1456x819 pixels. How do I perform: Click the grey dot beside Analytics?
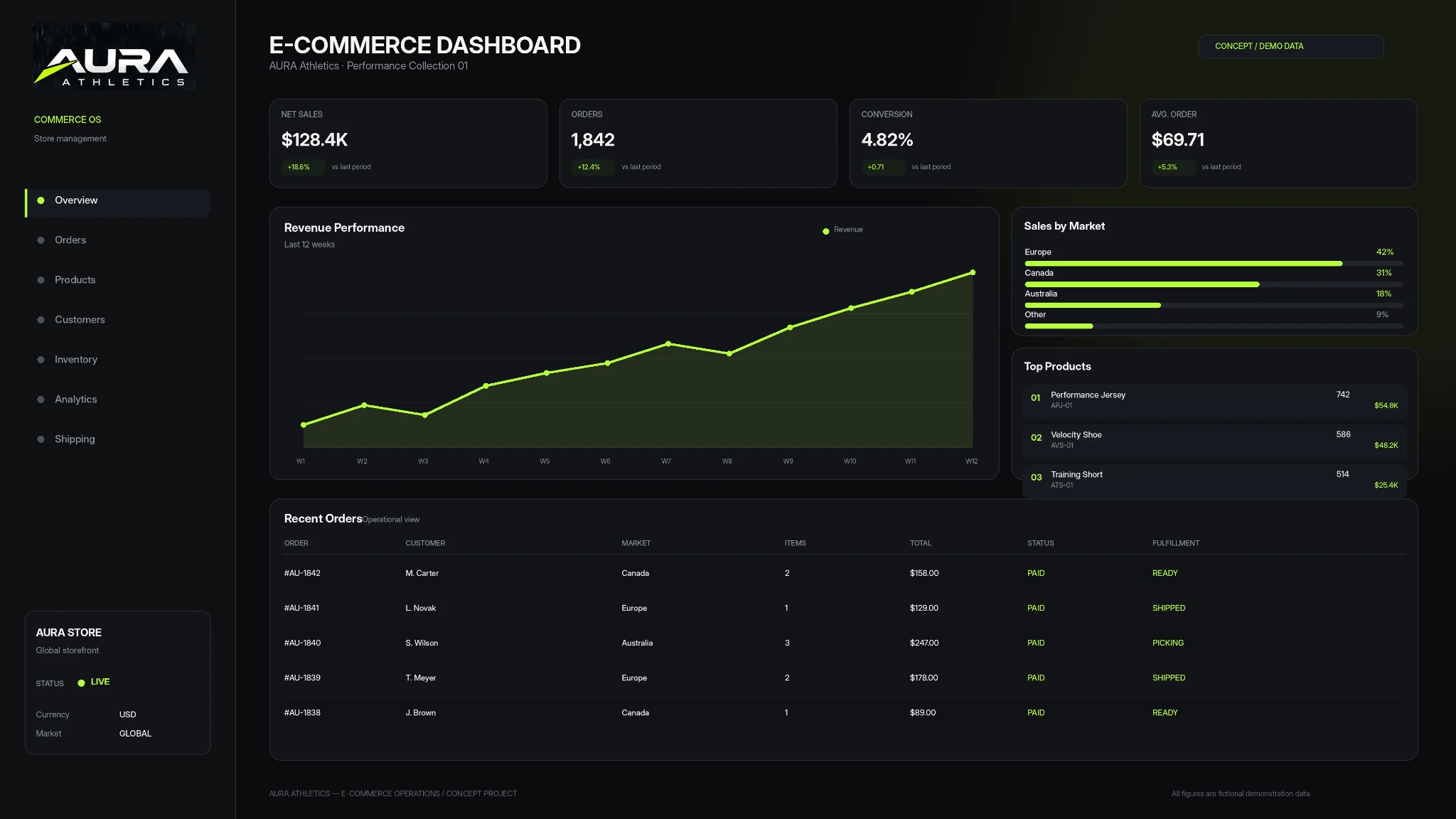[41, 400]
